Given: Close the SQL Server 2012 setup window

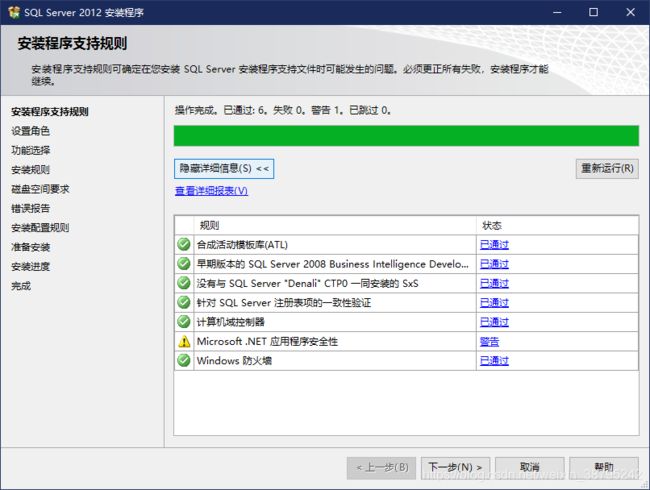Looking at the screenshot, I should pyautogui.click(x=631, y=12).
